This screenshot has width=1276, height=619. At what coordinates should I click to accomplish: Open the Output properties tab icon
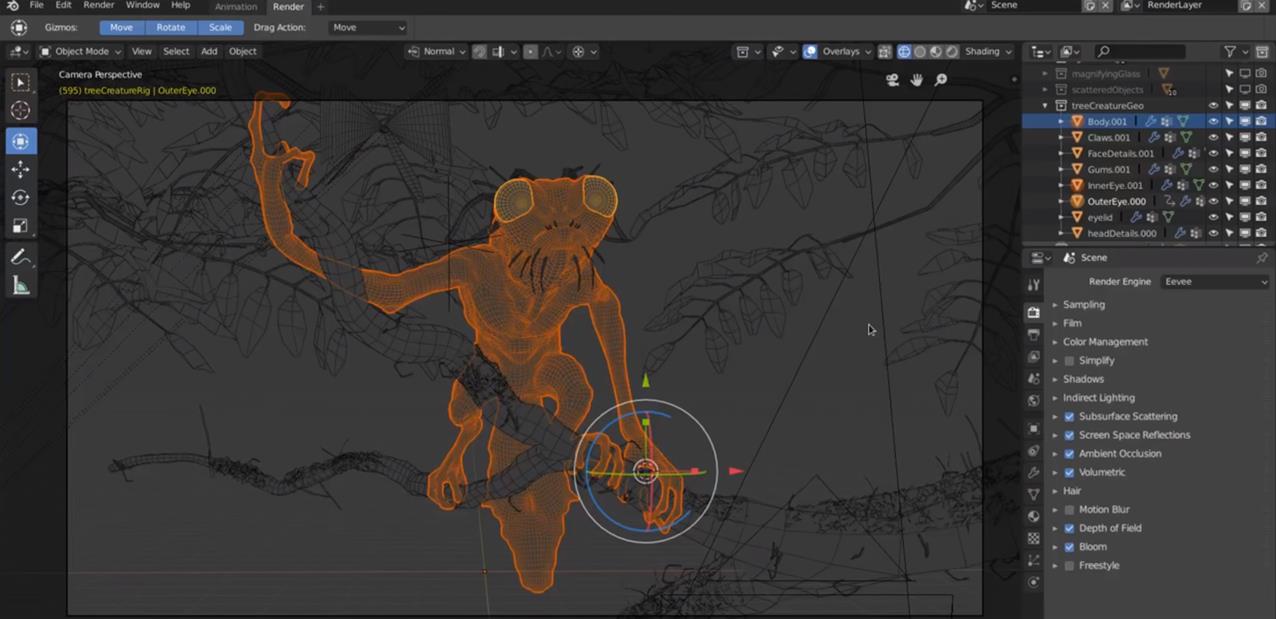pyautogui.click(x=1034, y=335)
